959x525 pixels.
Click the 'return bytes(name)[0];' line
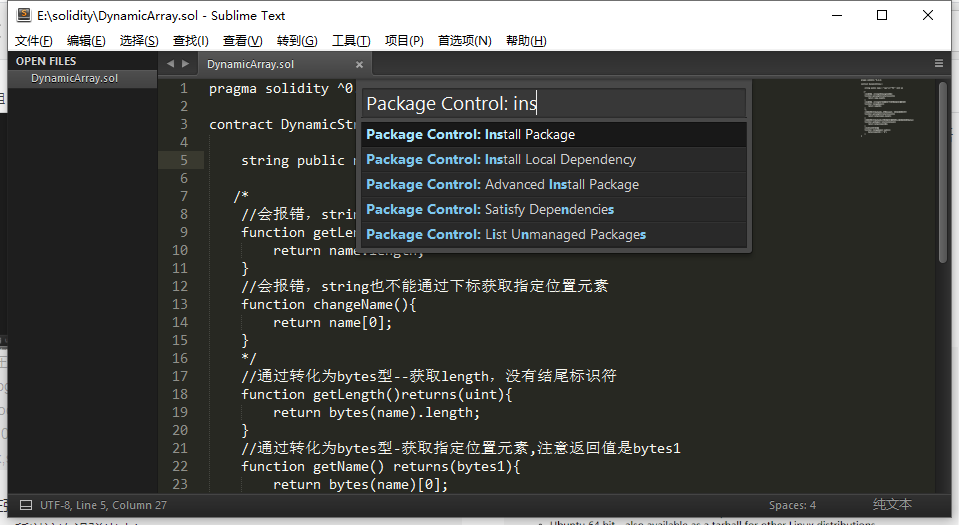tap(360, 485)
